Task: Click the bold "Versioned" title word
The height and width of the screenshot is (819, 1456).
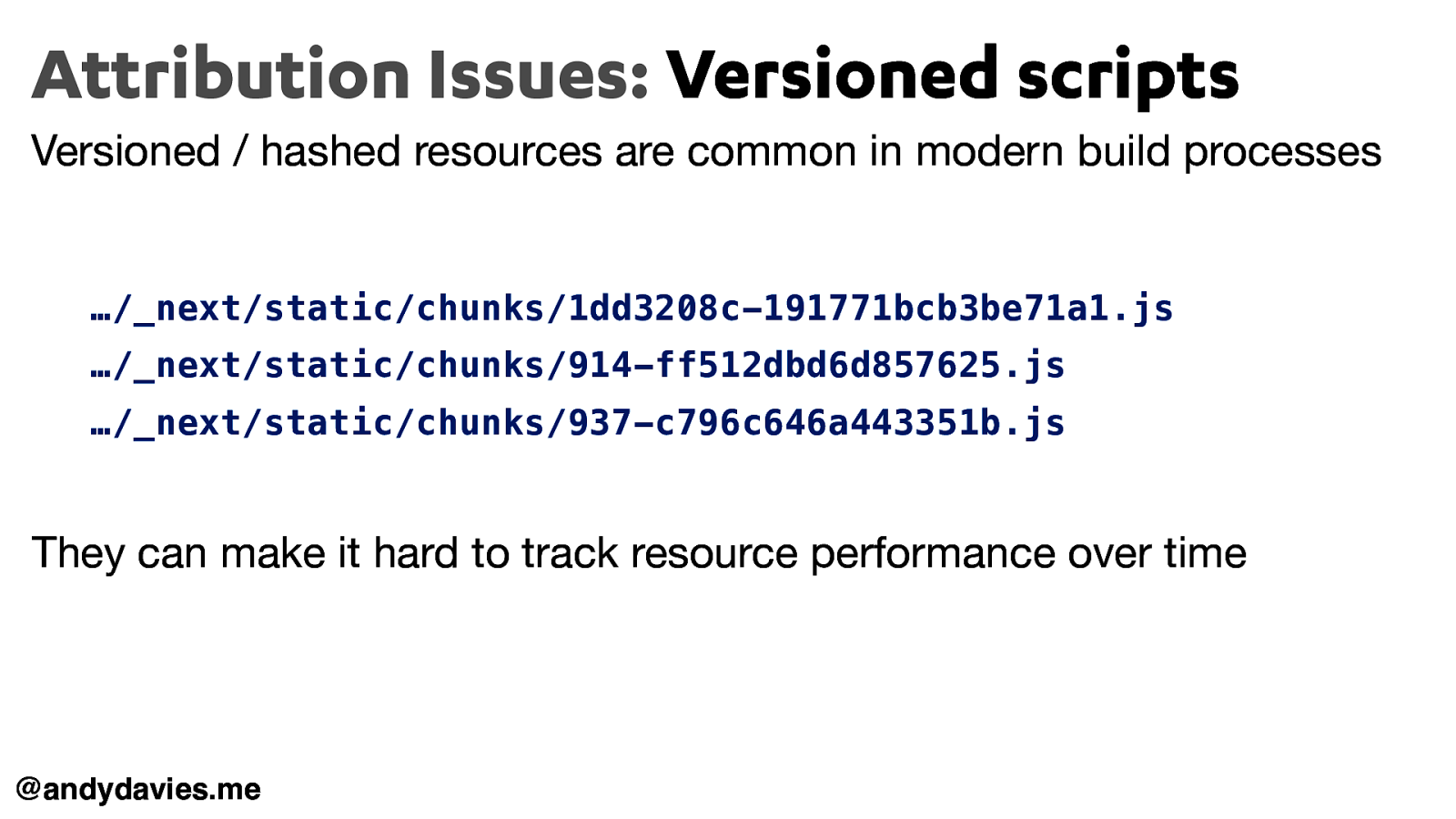Action: point(832,75)
